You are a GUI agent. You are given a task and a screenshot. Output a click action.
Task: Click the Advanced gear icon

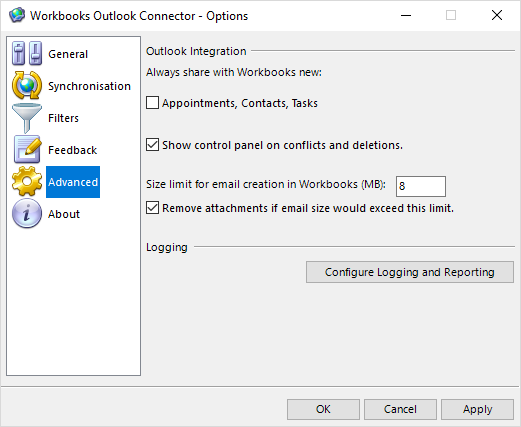pos(27,181)
